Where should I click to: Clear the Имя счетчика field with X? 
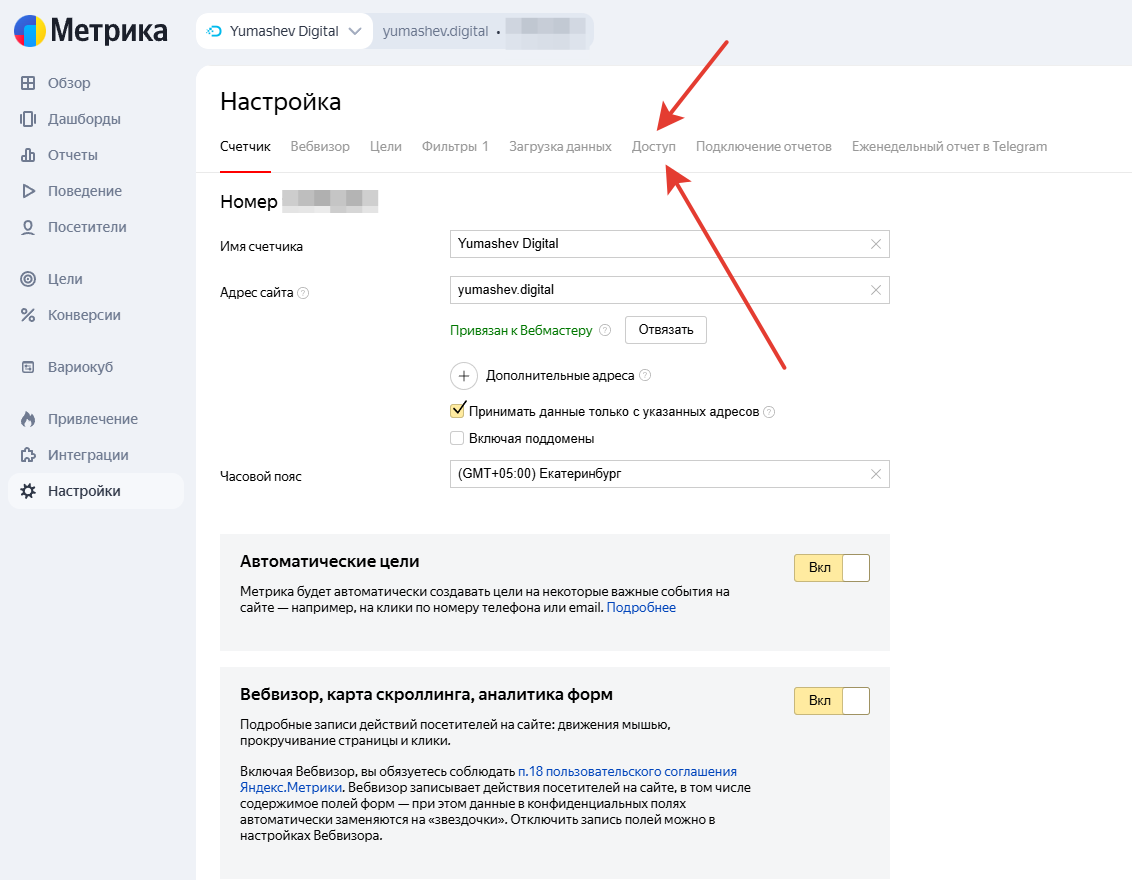point(876,244)
